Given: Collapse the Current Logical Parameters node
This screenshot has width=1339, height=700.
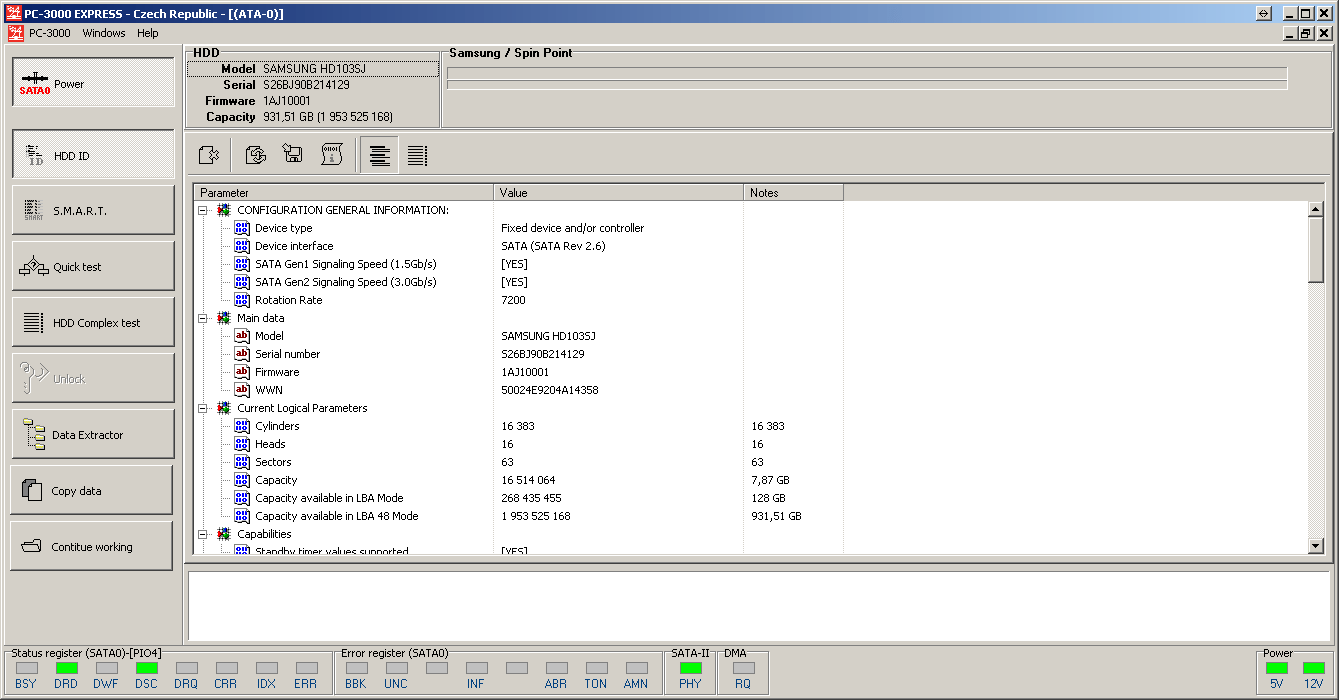Looking at the screenshot, I should [203, 408].
